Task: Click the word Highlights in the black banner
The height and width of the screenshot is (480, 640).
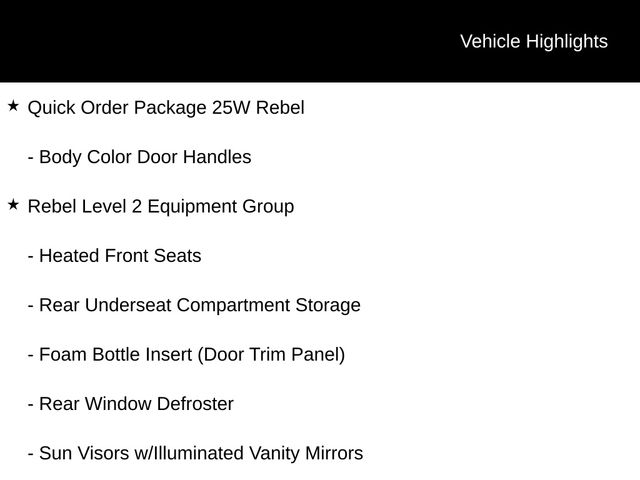Action: (566, 41)
